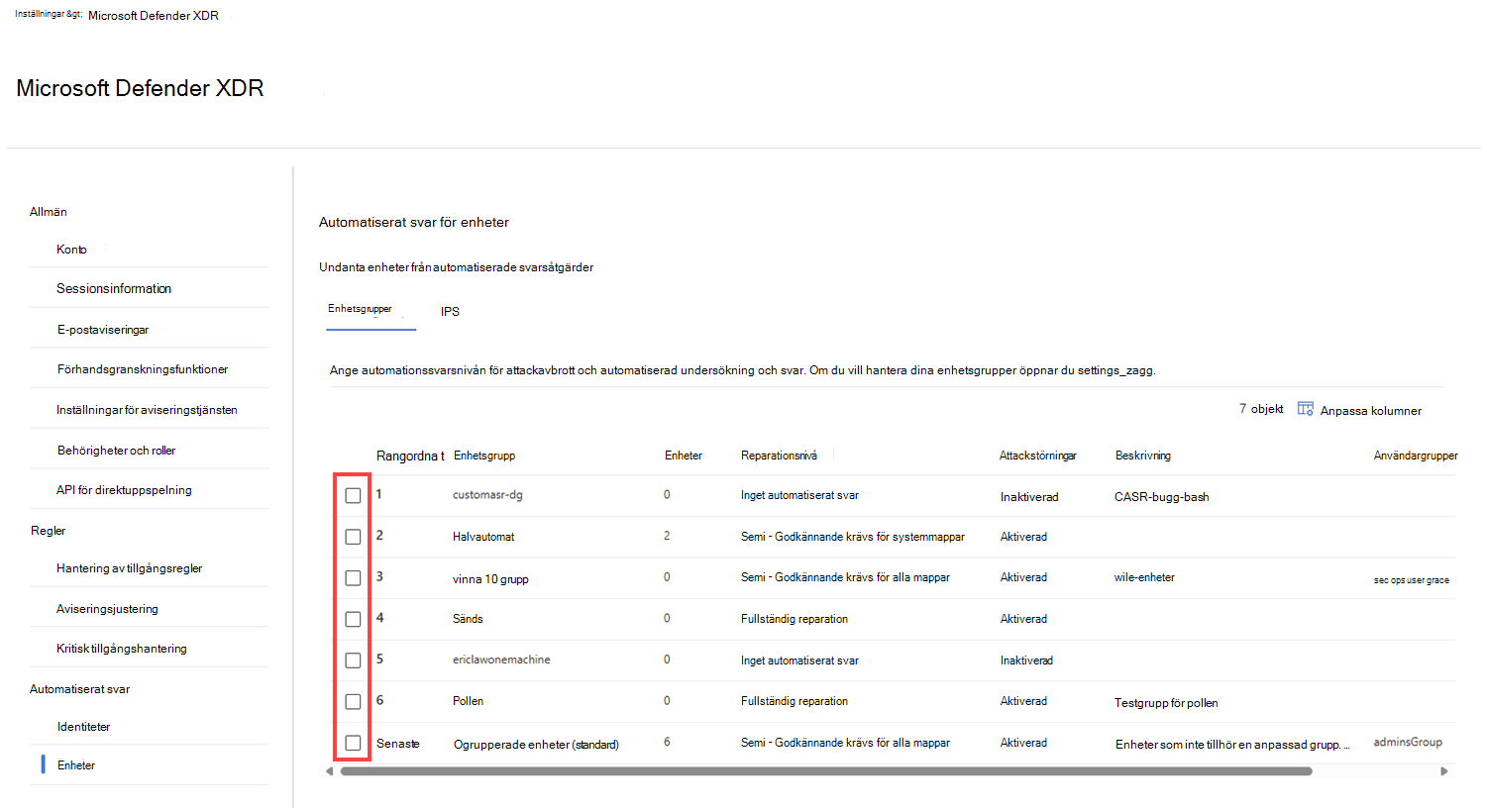Click the wile-enheter description cell
The width and height of the screenshot is (1487, 812).
(x=1144, y=577)
